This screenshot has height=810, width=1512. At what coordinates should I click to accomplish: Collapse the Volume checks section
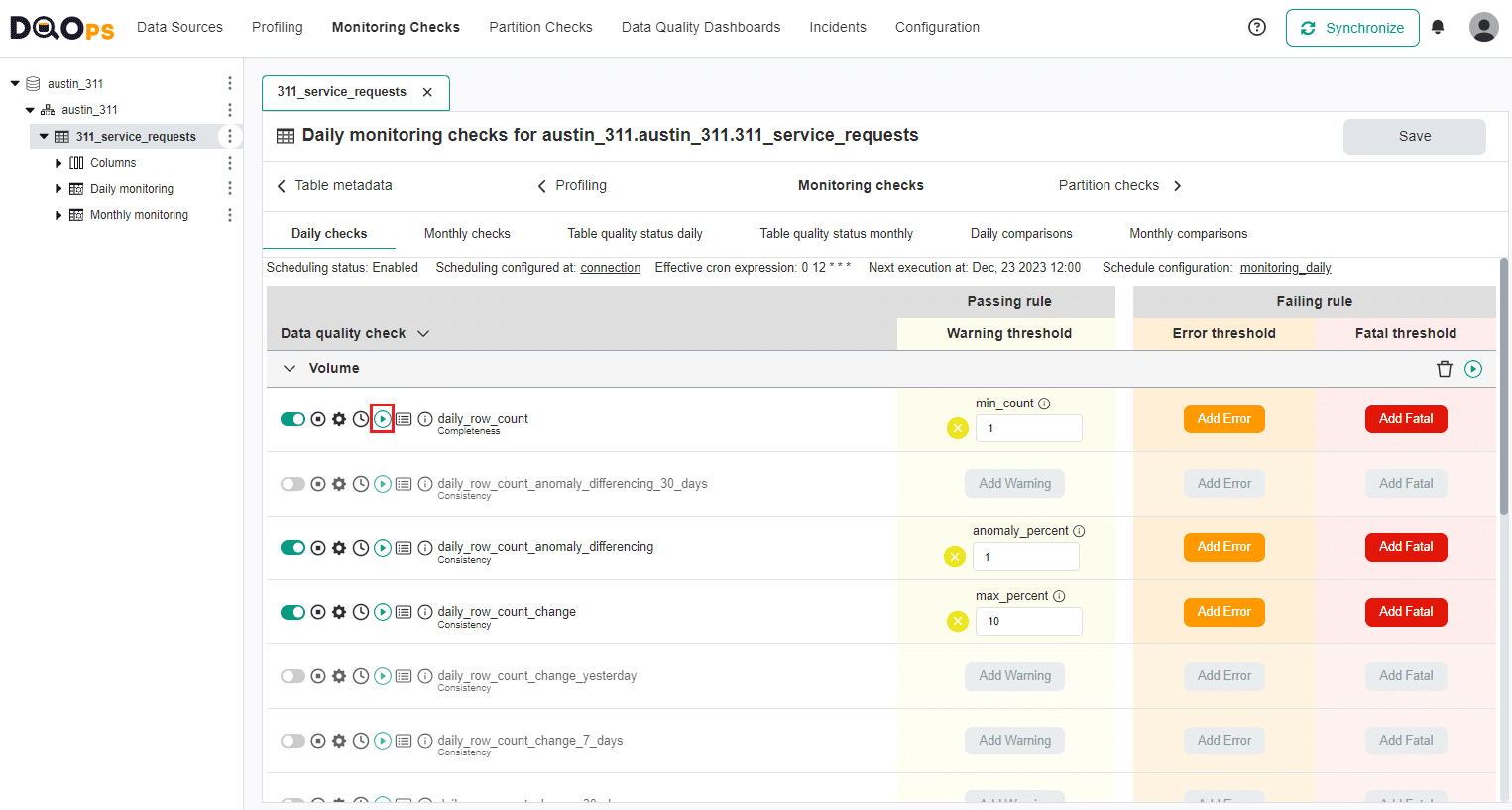(x=289, y=368)
